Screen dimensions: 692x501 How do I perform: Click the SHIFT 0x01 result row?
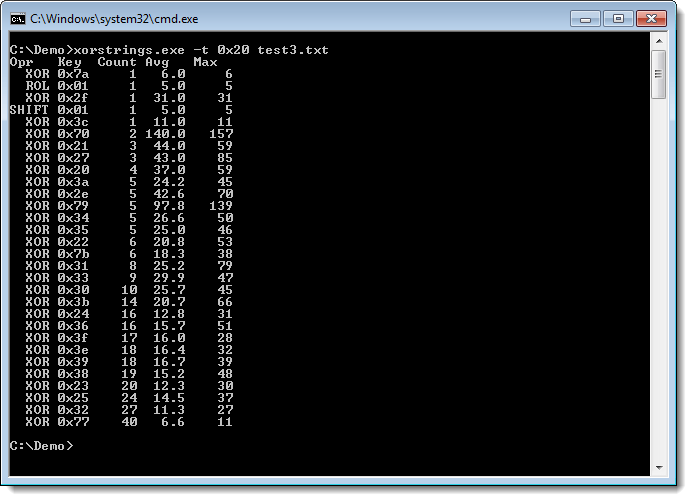pos(121,110)
